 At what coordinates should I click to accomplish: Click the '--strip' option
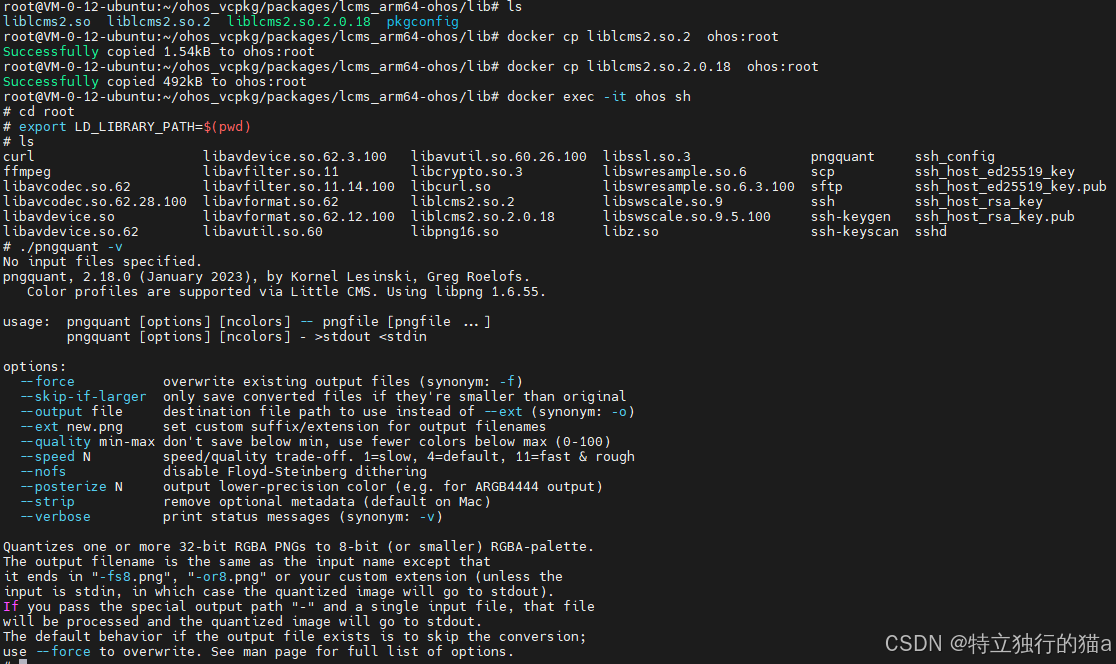coord(47,501)
